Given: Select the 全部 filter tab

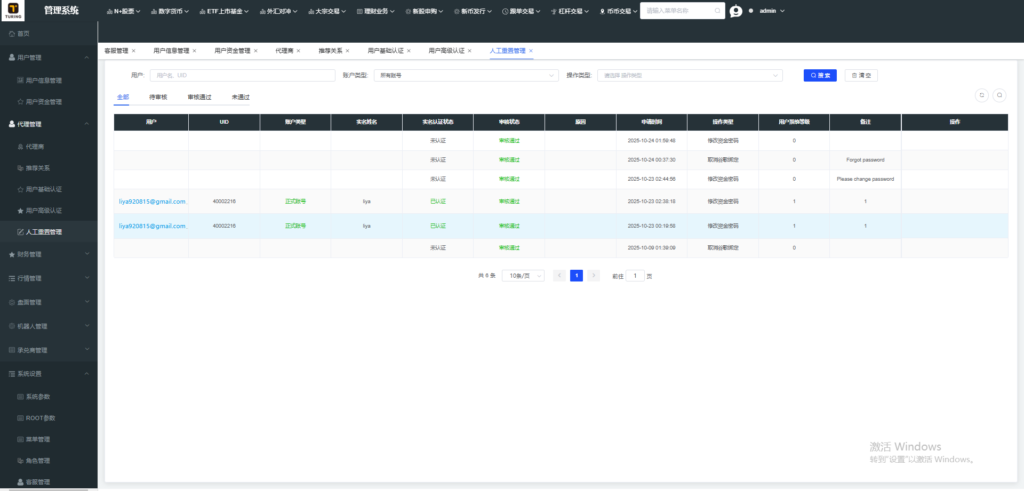Looking at the screenshot, I should coord(122,97).
